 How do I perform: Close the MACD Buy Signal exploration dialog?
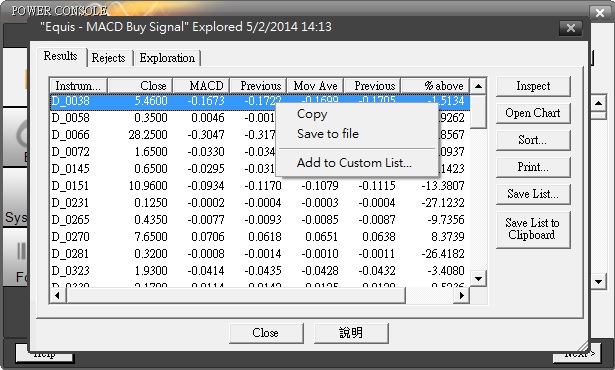pos(571,28)
